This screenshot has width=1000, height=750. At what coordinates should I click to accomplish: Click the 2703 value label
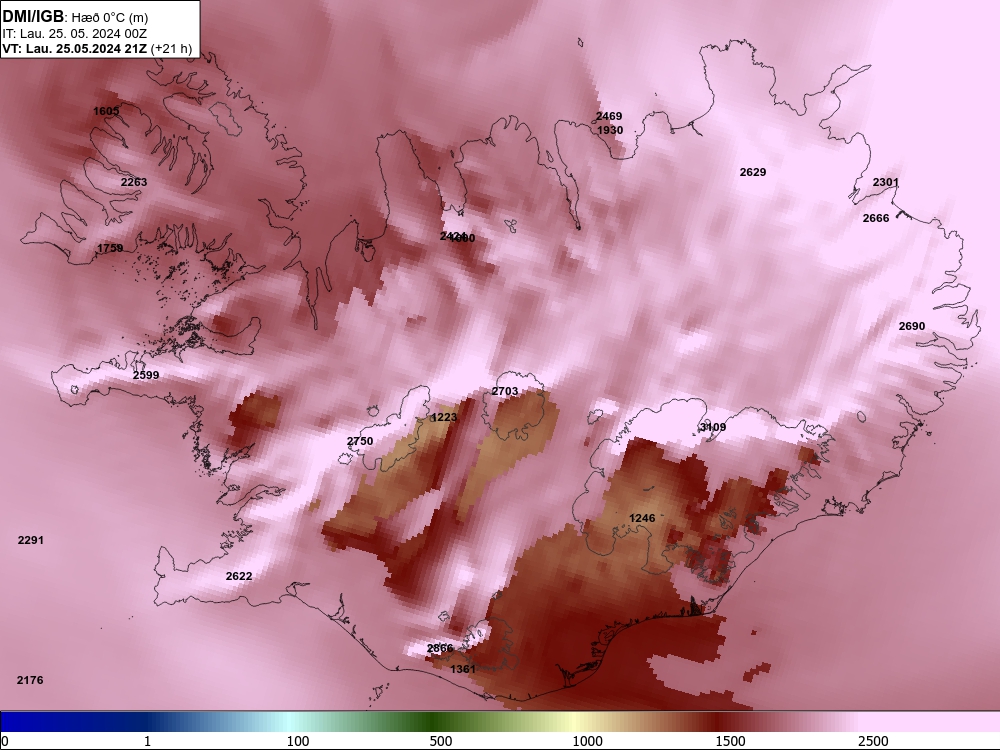click(x=504, y=391)
